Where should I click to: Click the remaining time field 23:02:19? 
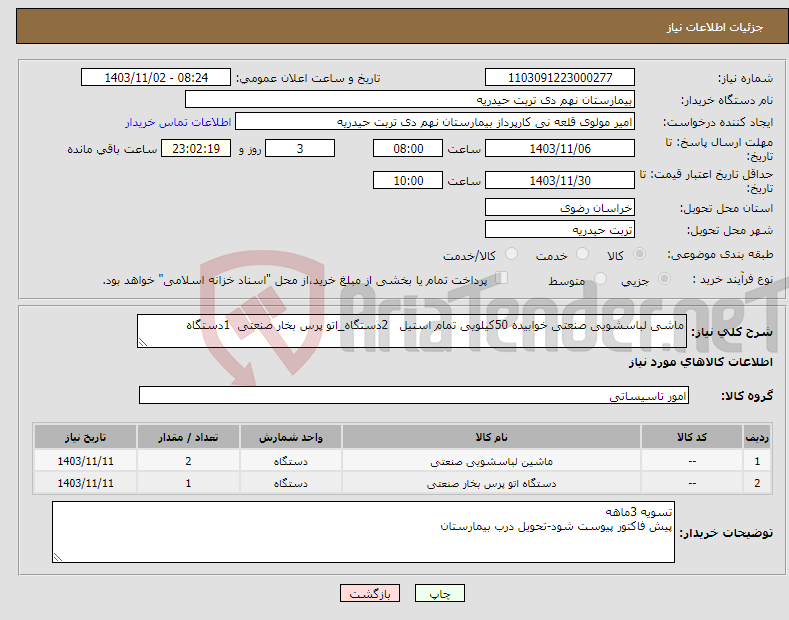point(196,148)
